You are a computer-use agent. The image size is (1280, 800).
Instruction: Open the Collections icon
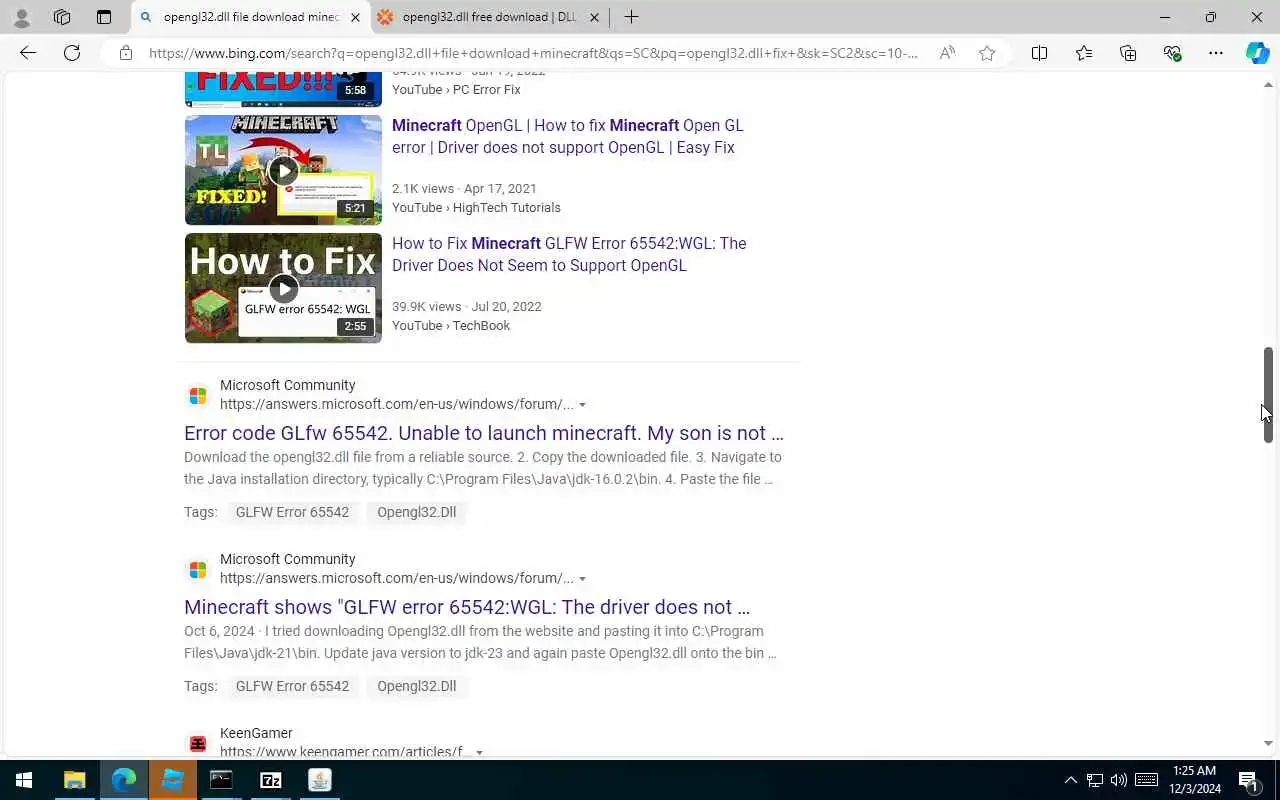[1128, 53]
